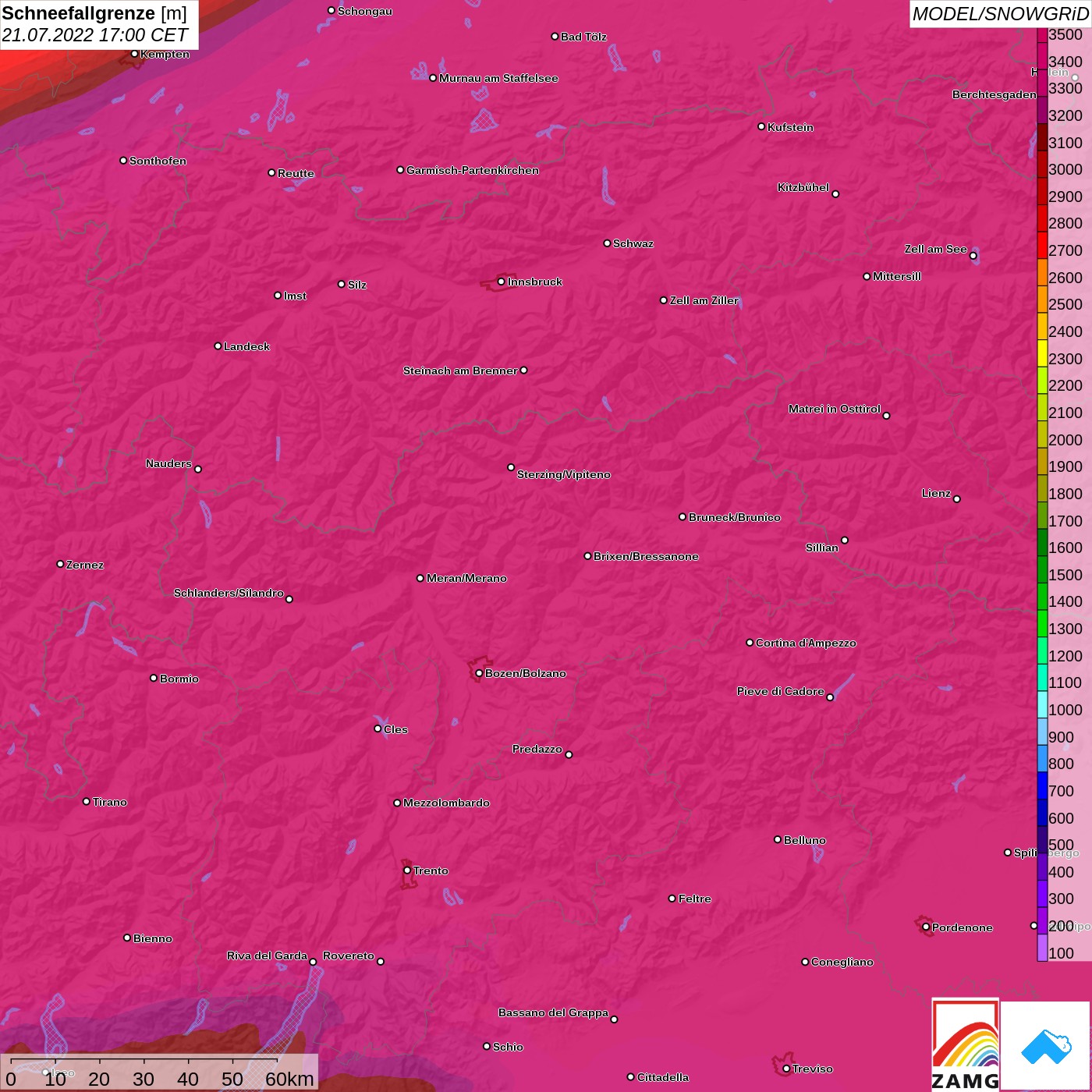Click the Riva del Garda label
This screenshot has height=1092, width=1092.
pyautogui.click(x=267, y=955)
